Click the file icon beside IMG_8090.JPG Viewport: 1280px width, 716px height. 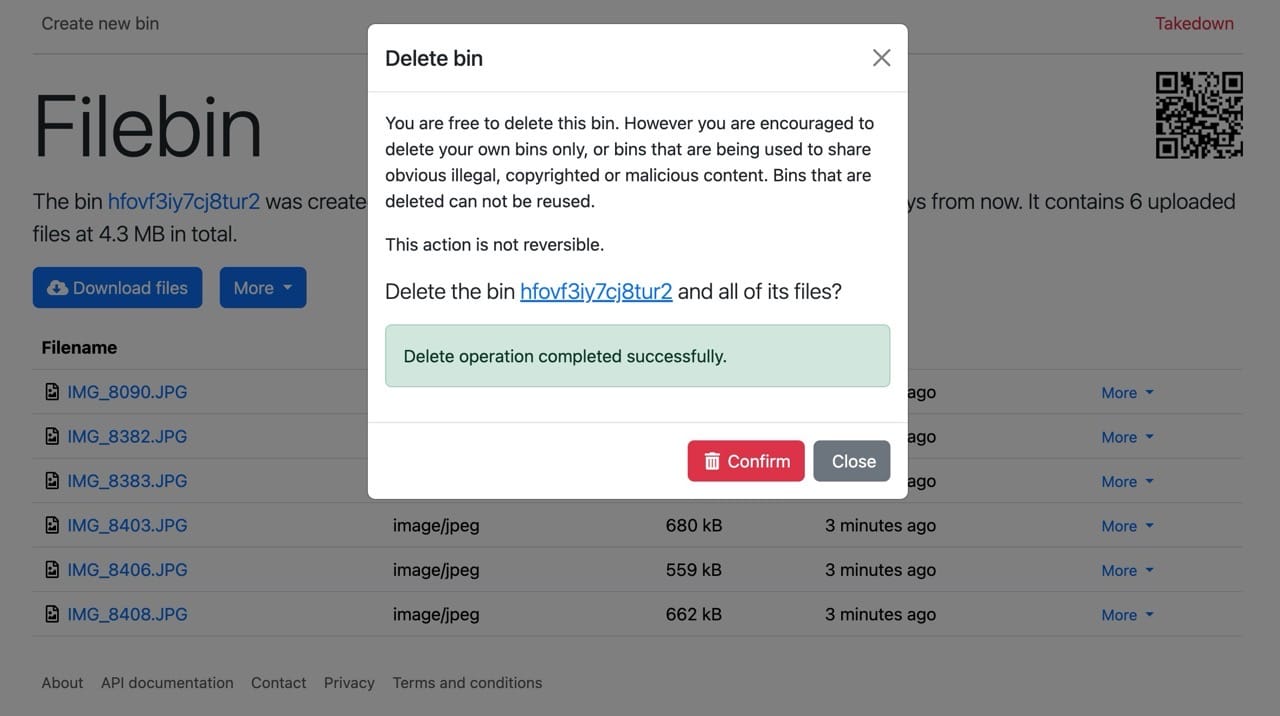click(x=52, y=392)
